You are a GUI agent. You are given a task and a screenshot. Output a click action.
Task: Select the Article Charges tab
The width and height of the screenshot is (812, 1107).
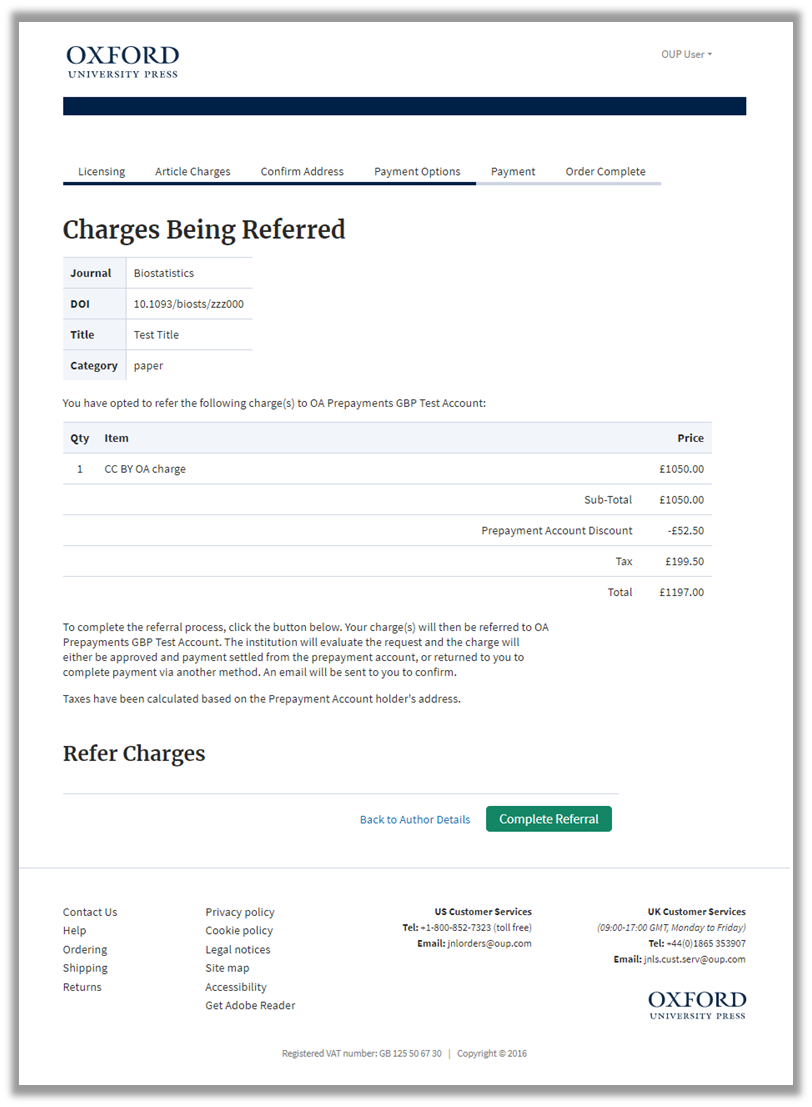click(192, 171)
